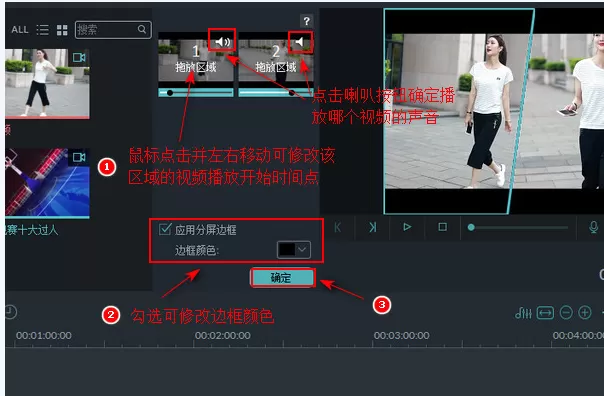Click the 00:03:00:00 ruler mark
The width and height of the screenshot is (604, 396).
pyautogui.click(x=401, y=336)
